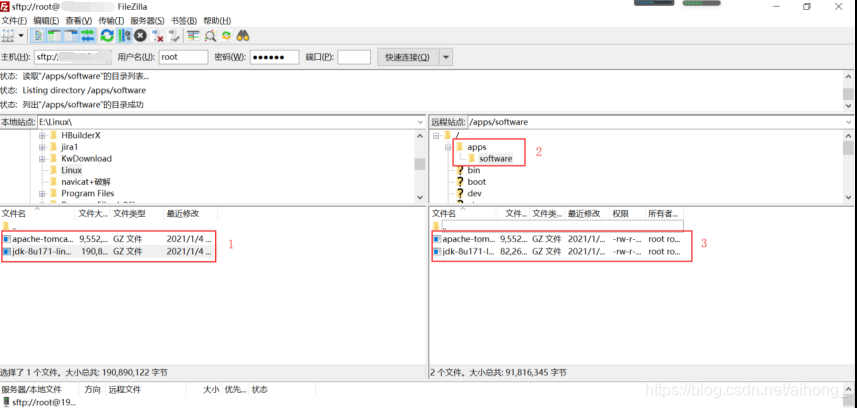Open the directory listing filters icon
This screenshot has width=857, height=408.
tap(193, 36)
